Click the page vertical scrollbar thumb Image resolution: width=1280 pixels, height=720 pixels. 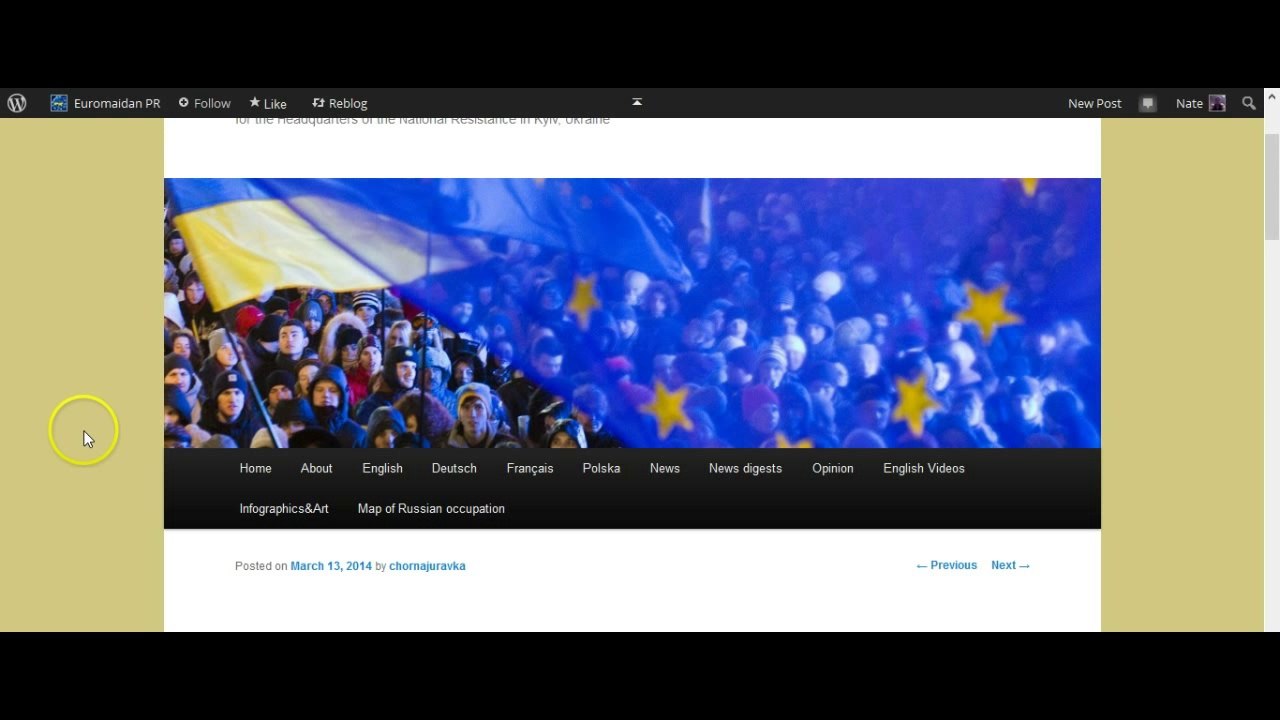coord(1272,187)
